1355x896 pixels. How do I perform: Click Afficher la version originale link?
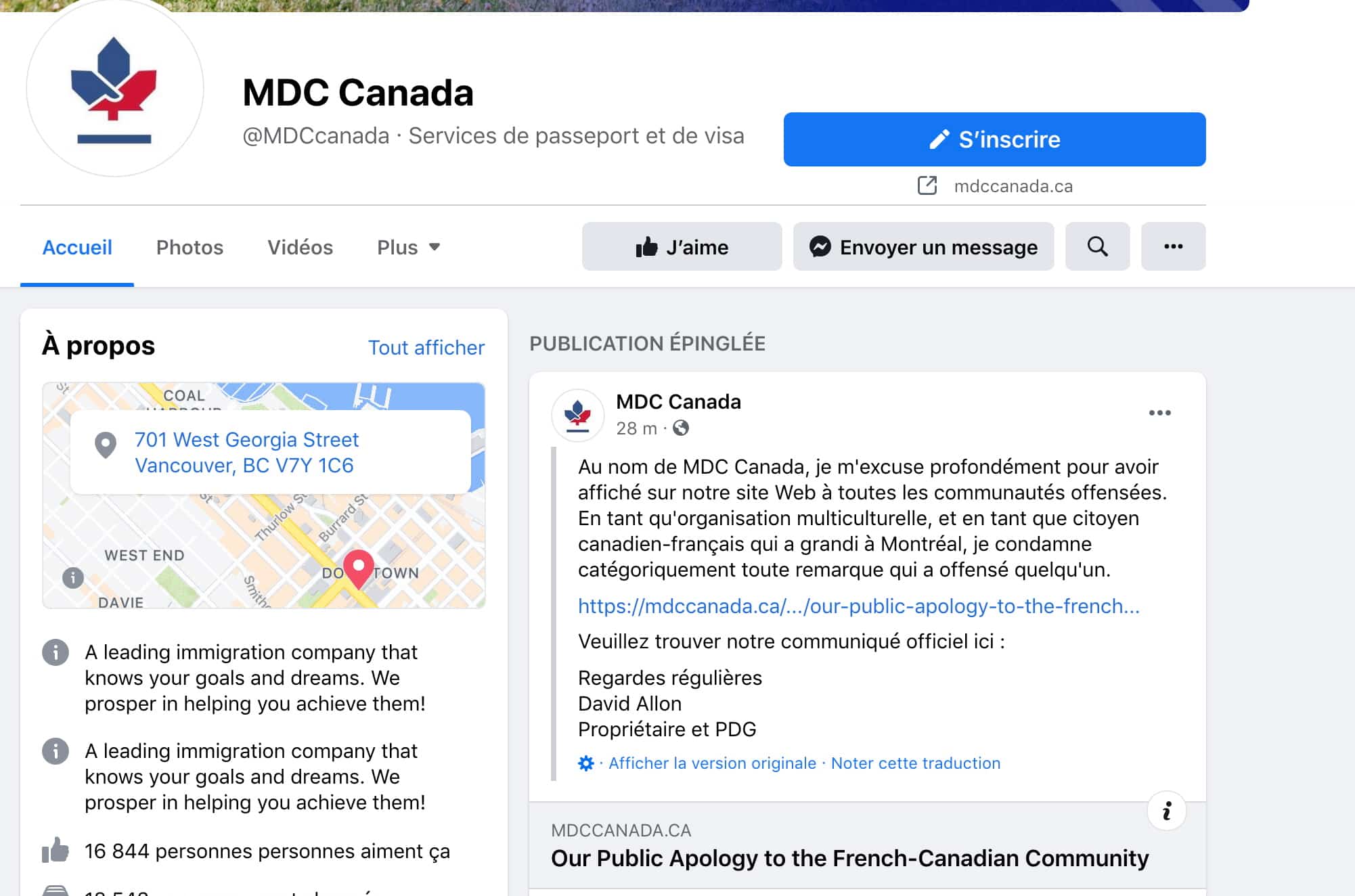[x=712, y=763]
